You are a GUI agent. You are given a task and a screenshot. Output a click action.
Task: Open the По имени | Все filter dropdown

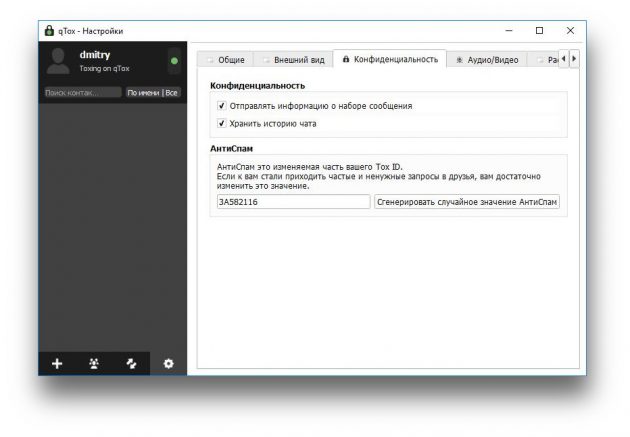[153, 93]
